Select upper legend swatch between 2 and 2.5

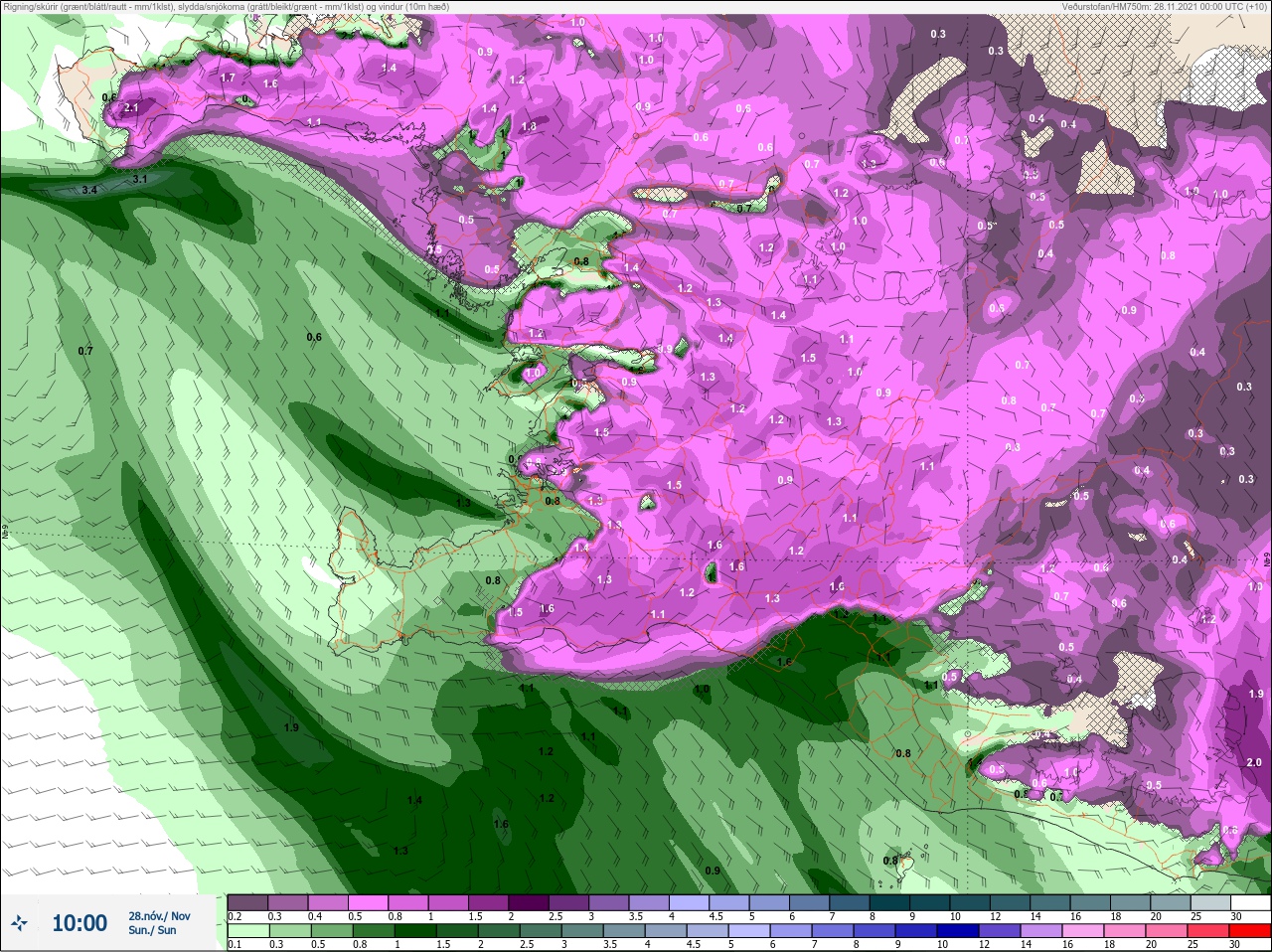click(529, 902)
